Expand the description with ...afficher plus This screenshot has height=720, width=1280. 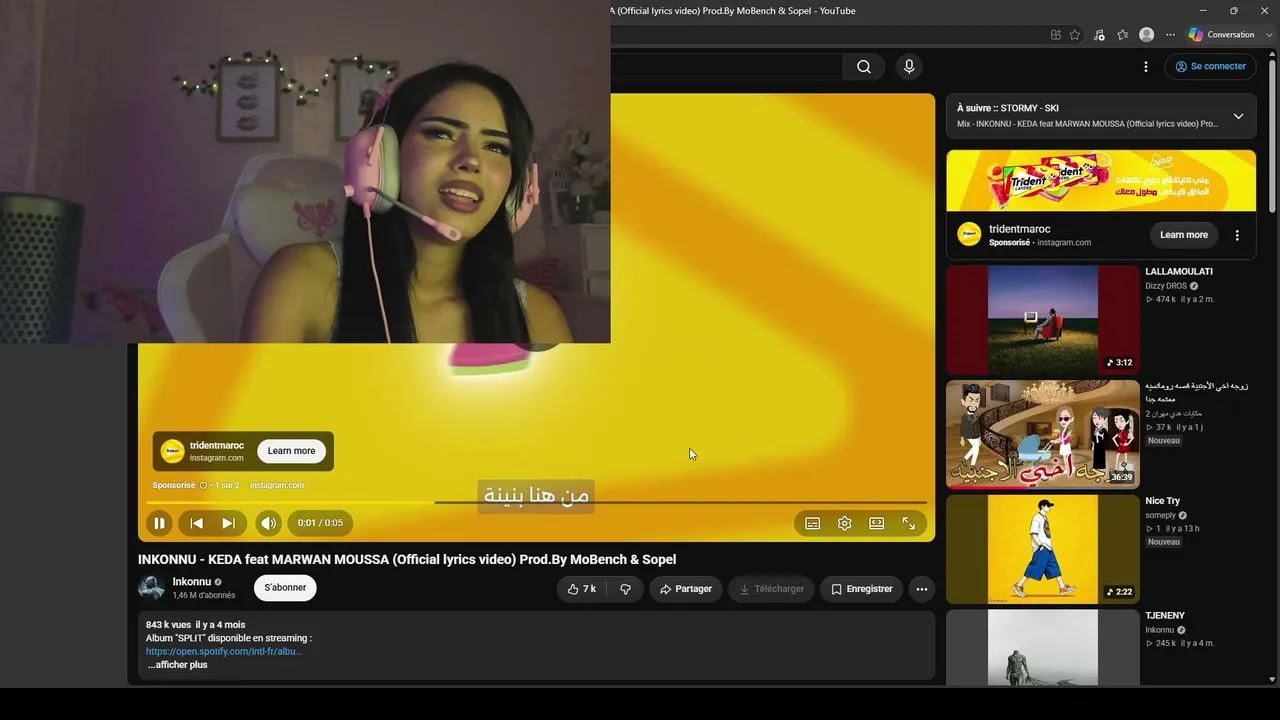[177, 665]
